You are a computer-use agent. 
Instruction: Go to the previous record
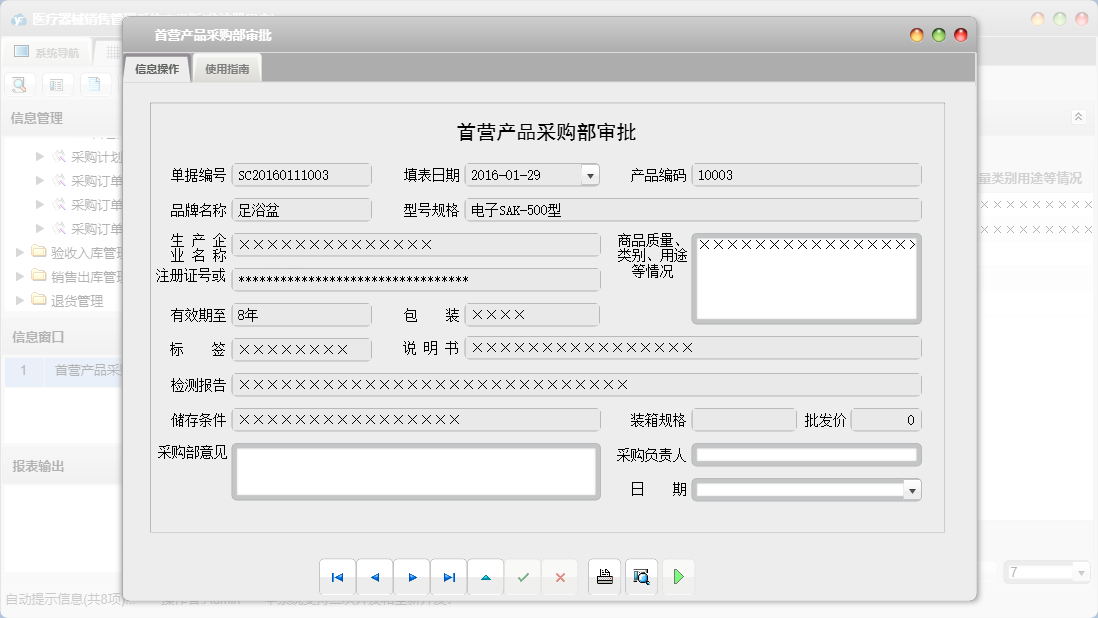pos(375,577)
